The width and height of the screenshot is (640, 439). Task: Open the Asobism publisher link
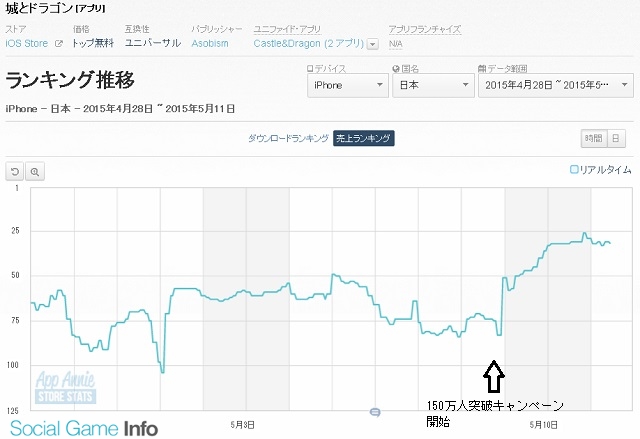(x=210, y=44)
